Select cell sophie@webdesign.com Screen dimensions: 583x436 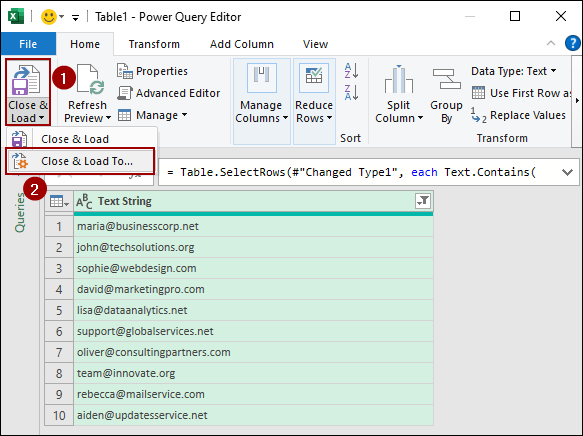click(253, 268)
